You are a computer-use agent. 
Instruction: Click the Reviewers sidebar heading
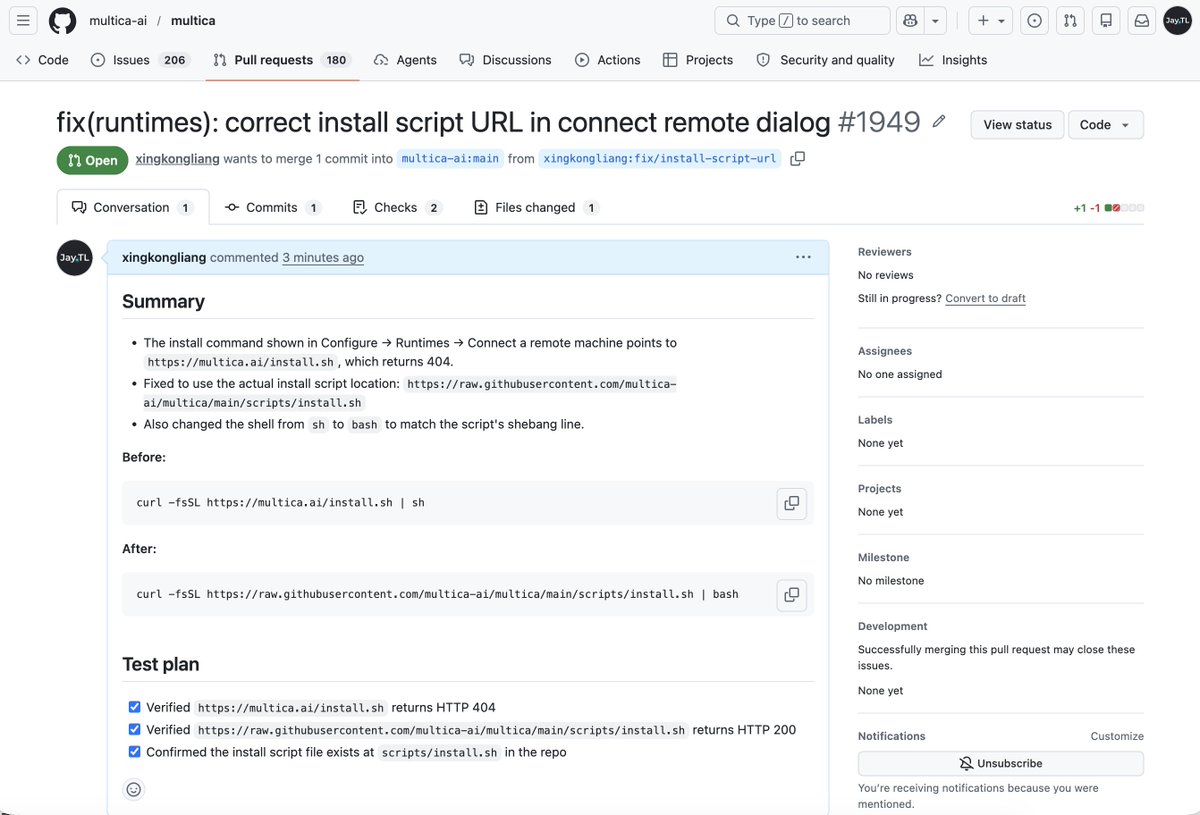(885, 252)
